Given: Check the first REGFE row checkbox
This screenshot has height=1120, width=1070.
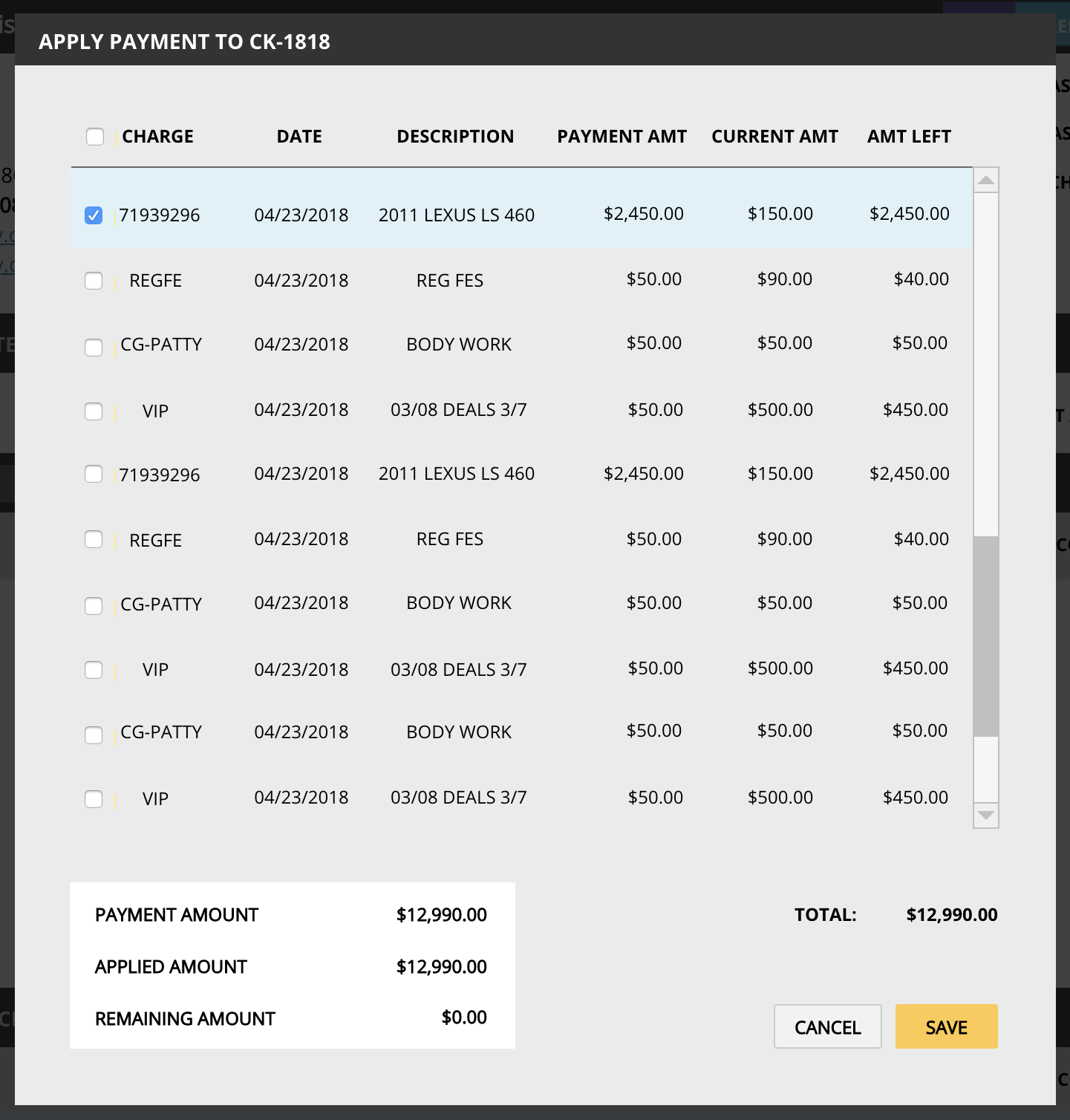Looking at the screenshot, I should coord(94,281).
